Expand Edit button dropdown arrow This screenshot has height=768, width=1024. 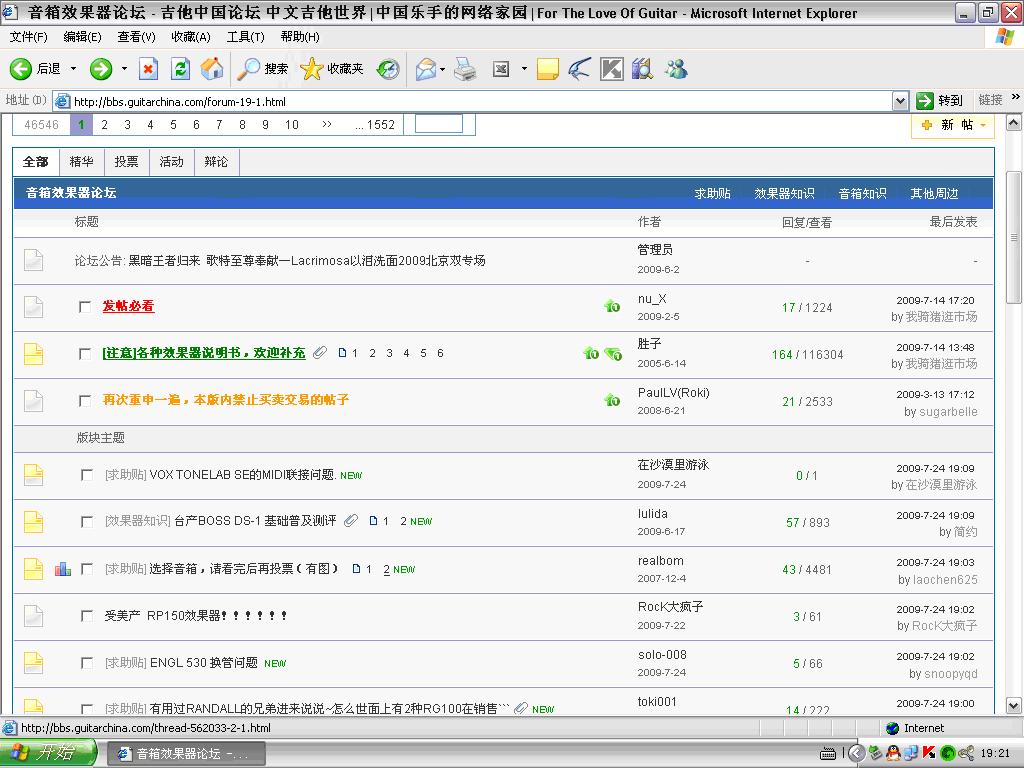(524, 69)
